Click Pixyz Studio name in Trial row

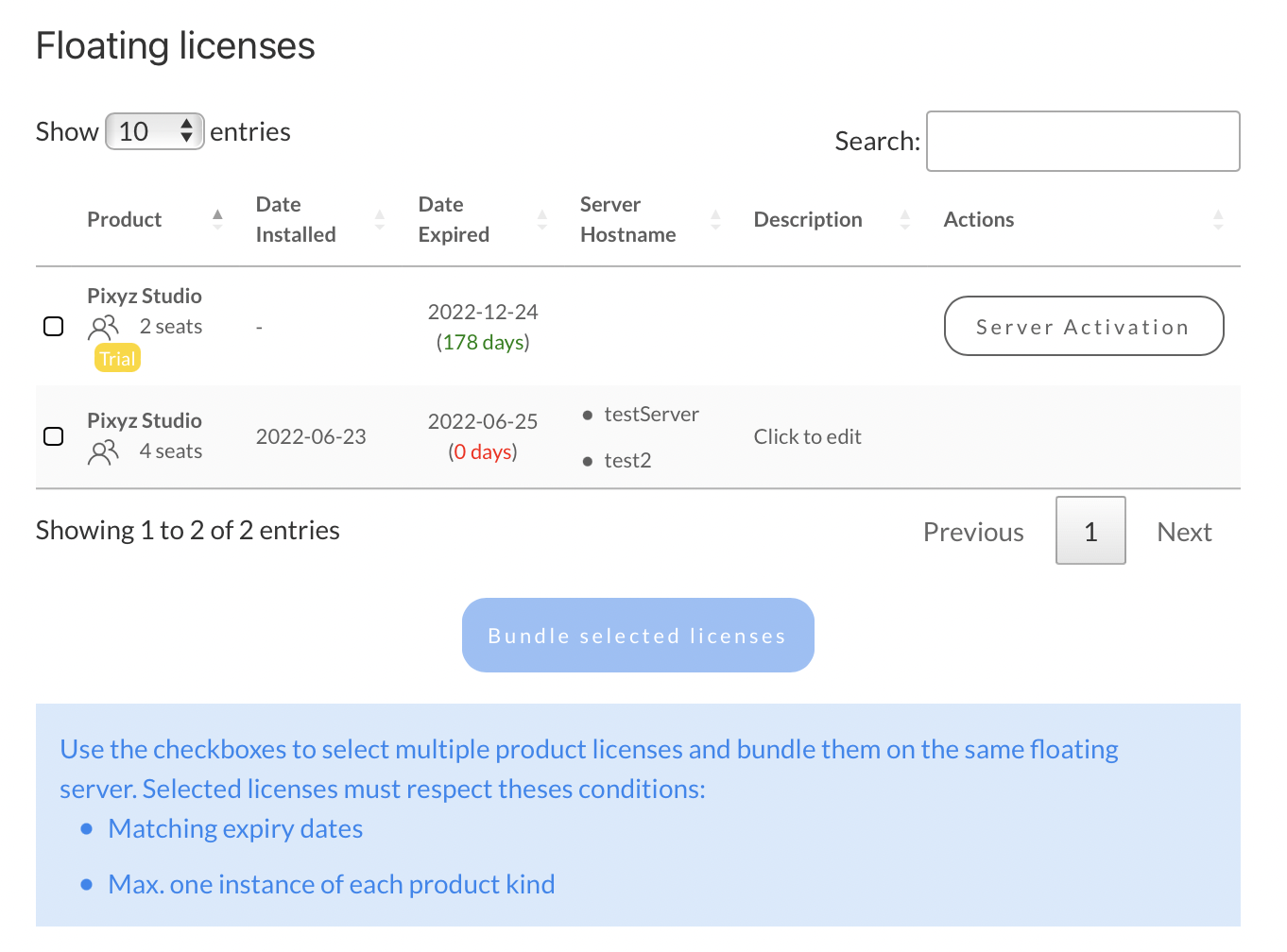tap(145, 296)
